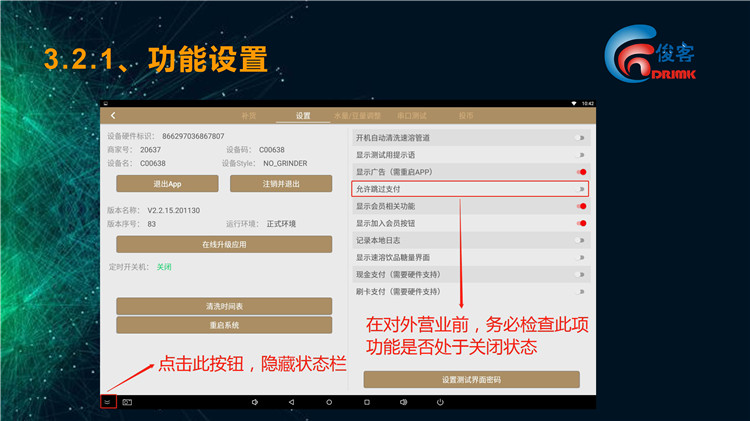Open the 串口测试 tab
This screenshot has width=750, height=421.
click(411, 116)
